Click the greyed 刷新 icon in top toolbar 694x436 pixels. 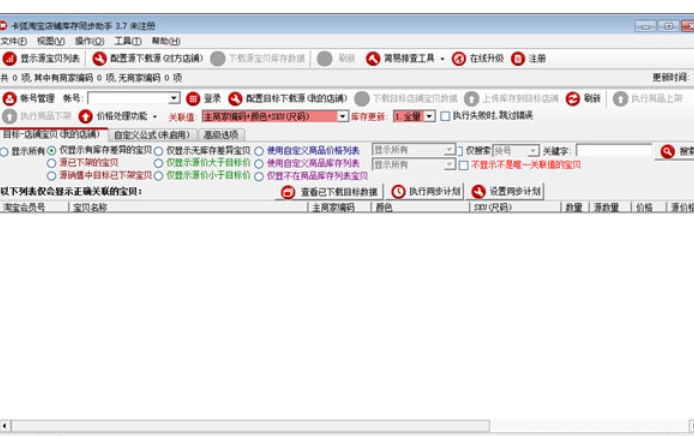325,58
